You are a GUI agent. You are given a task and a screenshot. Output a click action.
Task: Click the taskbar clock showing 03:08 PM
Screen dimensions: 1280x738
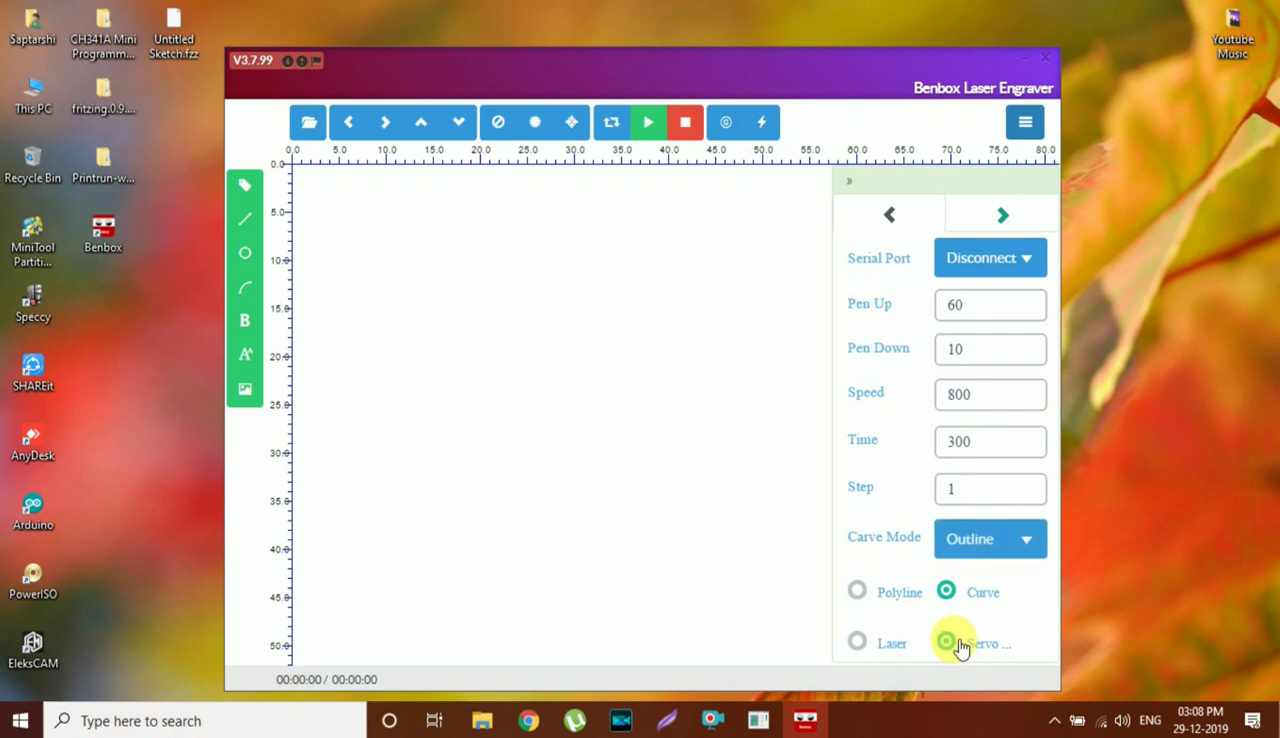[x=1201, y=720]
